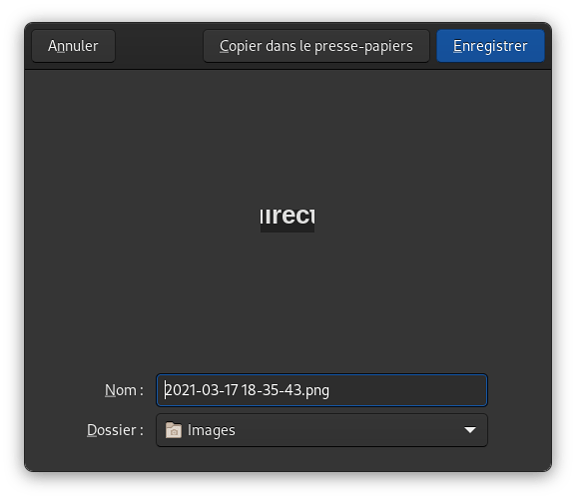
Task: Open the Dossier folder dropdown
Action: click(322, 430)
